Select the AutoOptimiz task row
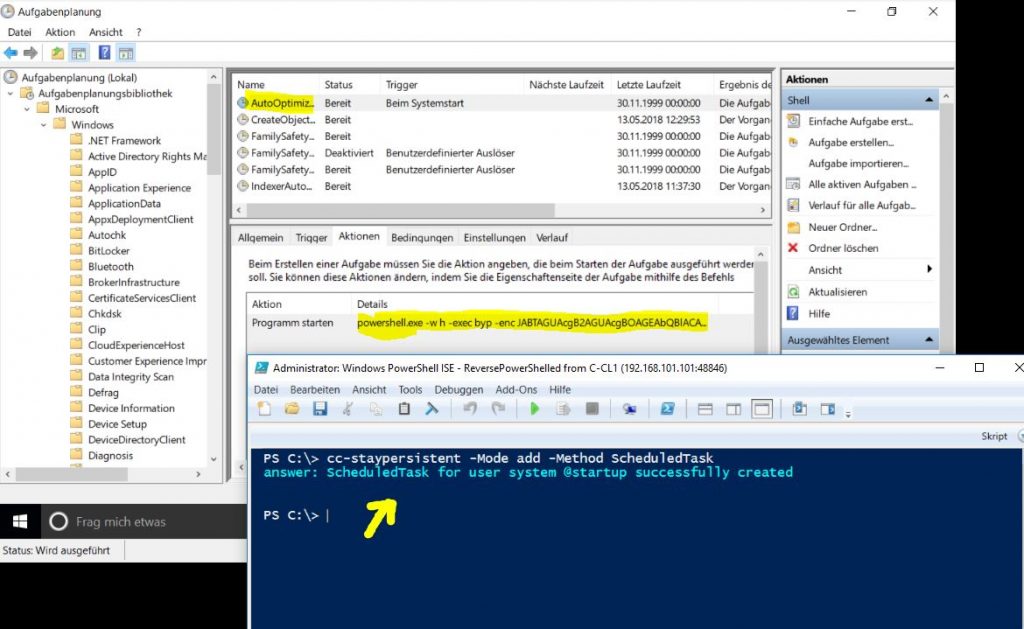The width and height of the screenshot is (1024, 629). click(x=502, y=103)
